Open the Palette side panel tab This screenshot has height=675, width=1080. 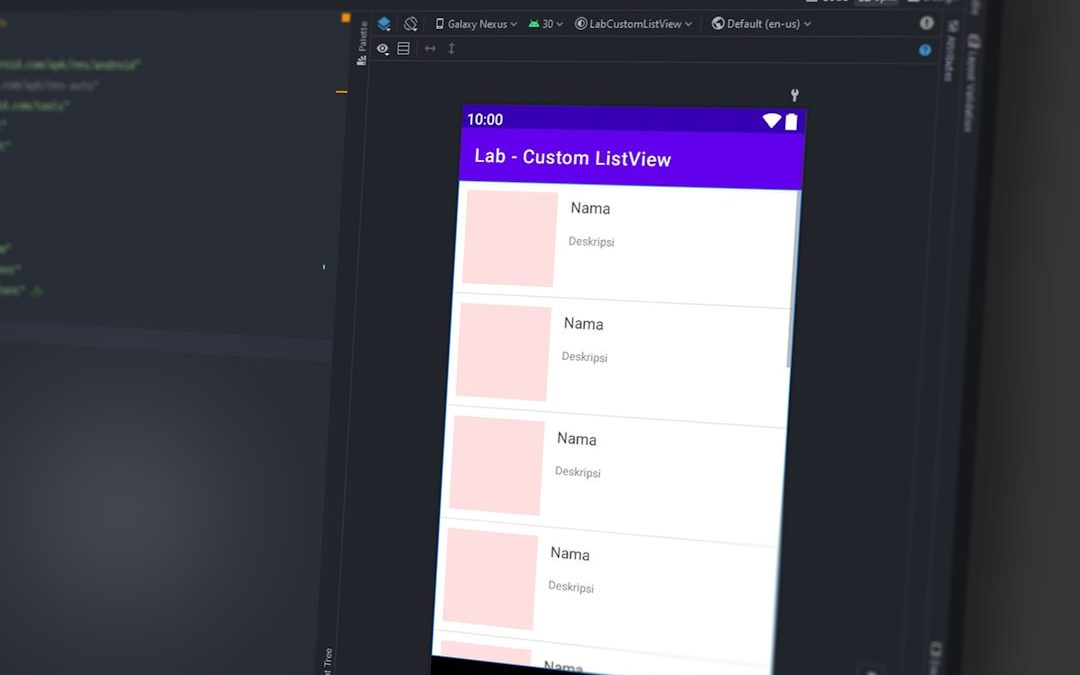pos(362,42)
